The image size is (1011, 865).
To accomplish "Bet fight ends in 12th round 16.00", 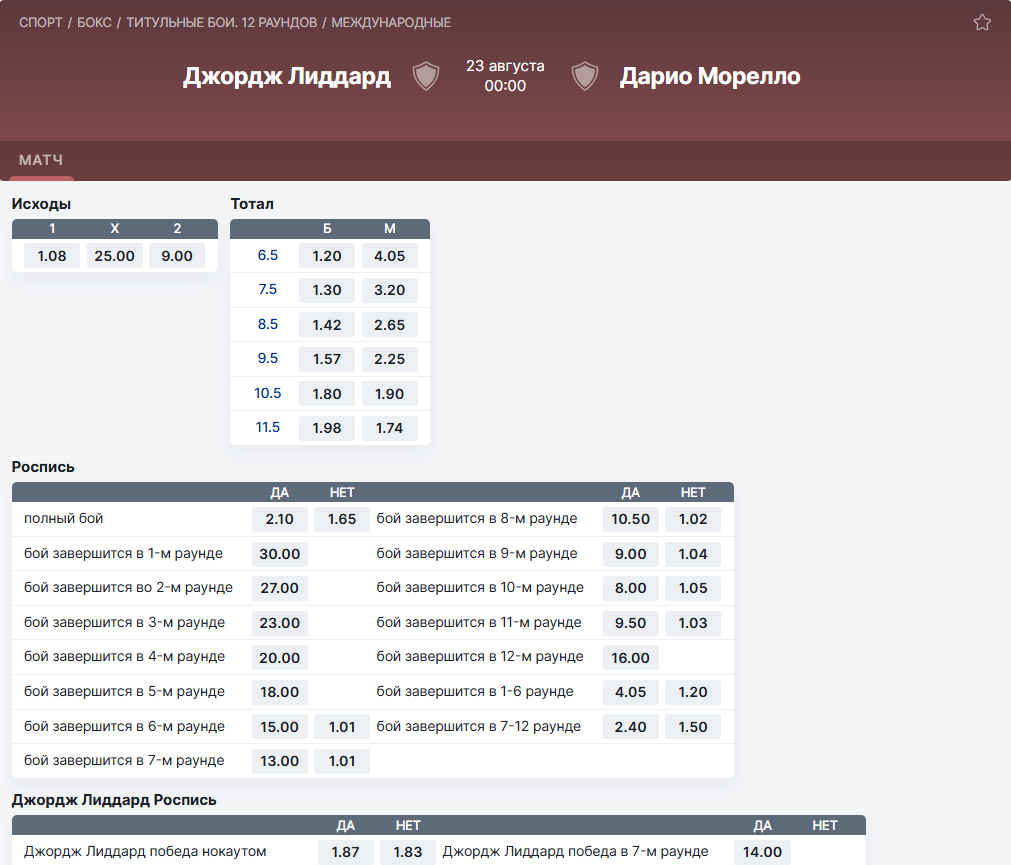I will click(631, 657).
